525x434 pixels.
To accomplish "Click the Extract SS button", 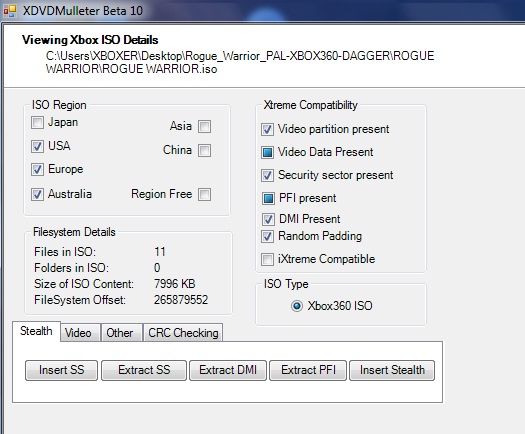I will (144, 370).
